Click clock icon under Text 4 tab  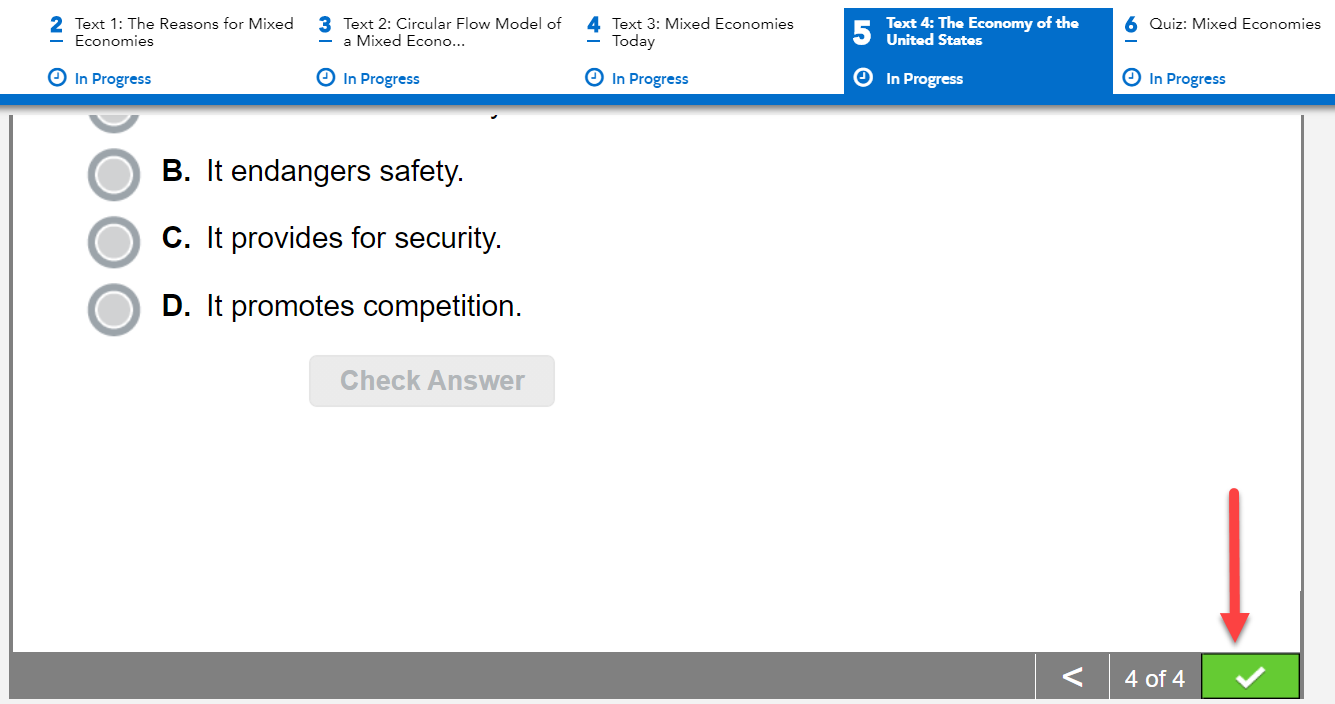pos(864,78)
